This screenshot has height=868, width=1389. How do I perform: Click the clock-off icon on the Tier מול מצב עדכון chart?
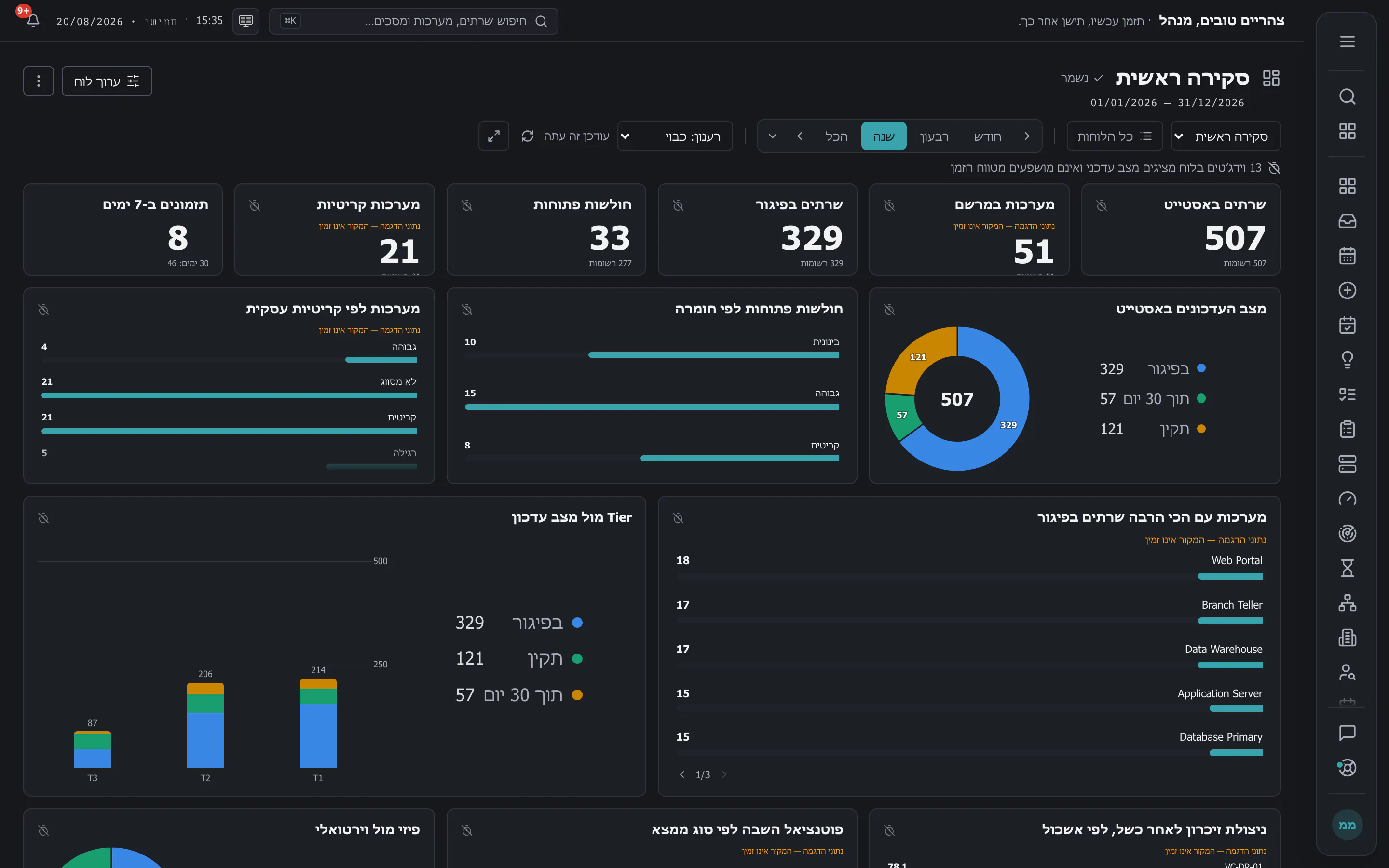click(x=43, y=518)
